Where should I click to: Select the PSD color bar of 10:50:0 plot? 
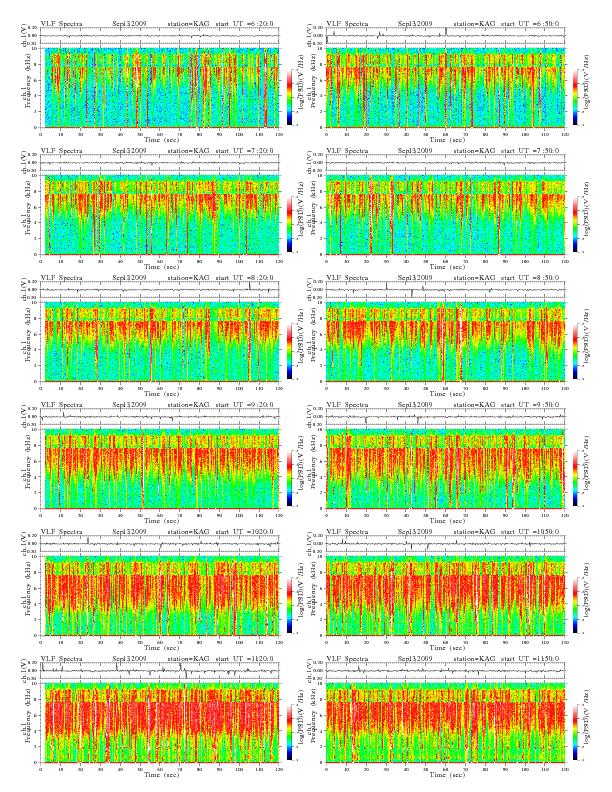pyautogui.click(x=576, y=605)
